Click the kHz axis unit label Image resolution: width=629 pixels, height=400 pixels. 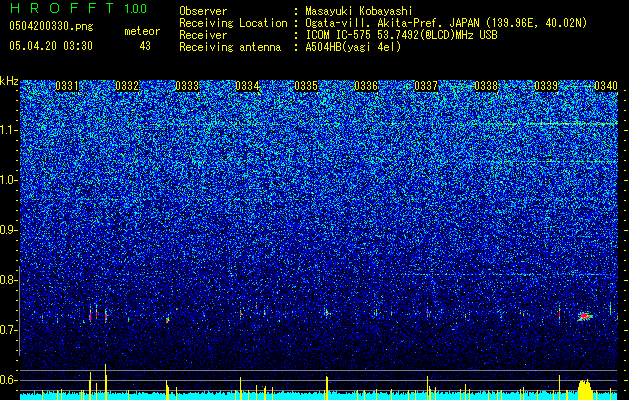[9, 81]
